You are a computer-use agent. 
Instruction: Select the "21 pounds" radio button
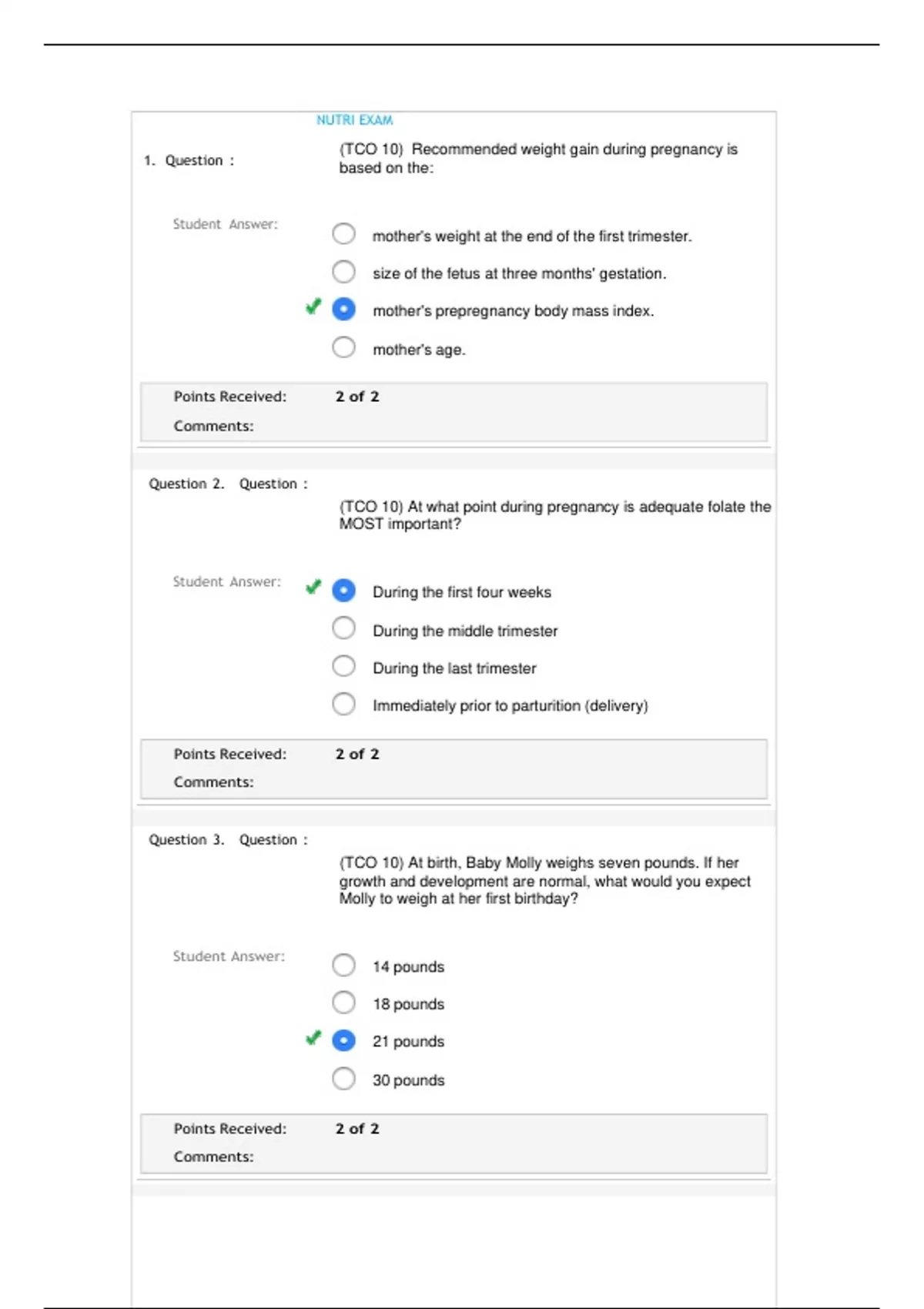click(x=343, y=1040)
